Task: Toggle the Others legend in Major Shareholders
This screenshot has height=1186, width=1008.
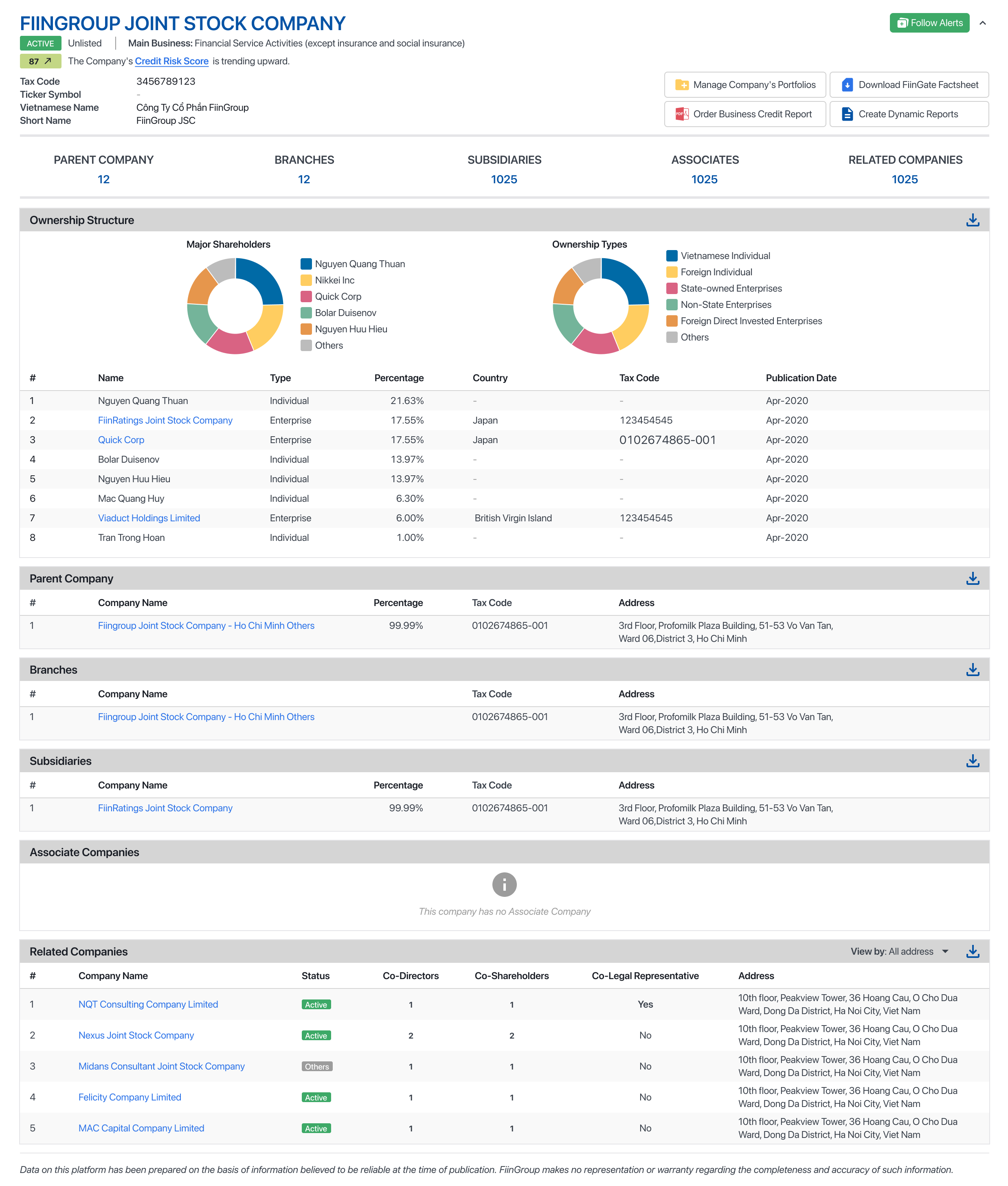Action: (329, 346)
